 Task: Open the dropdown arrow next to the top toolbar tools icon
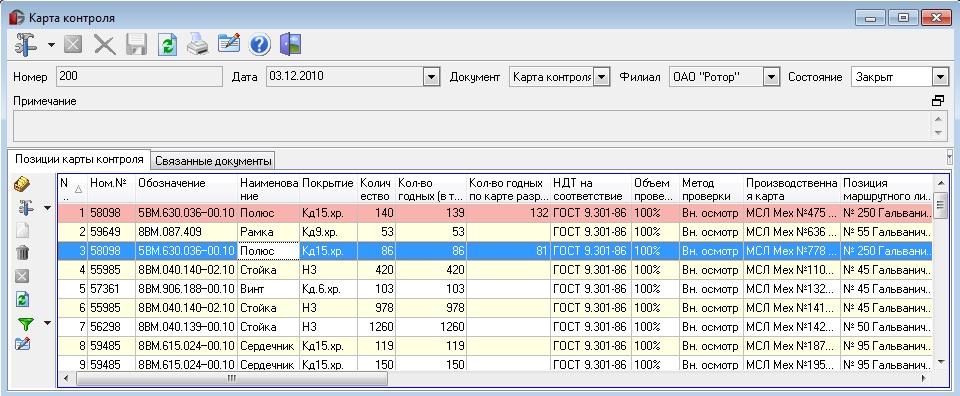51,45
